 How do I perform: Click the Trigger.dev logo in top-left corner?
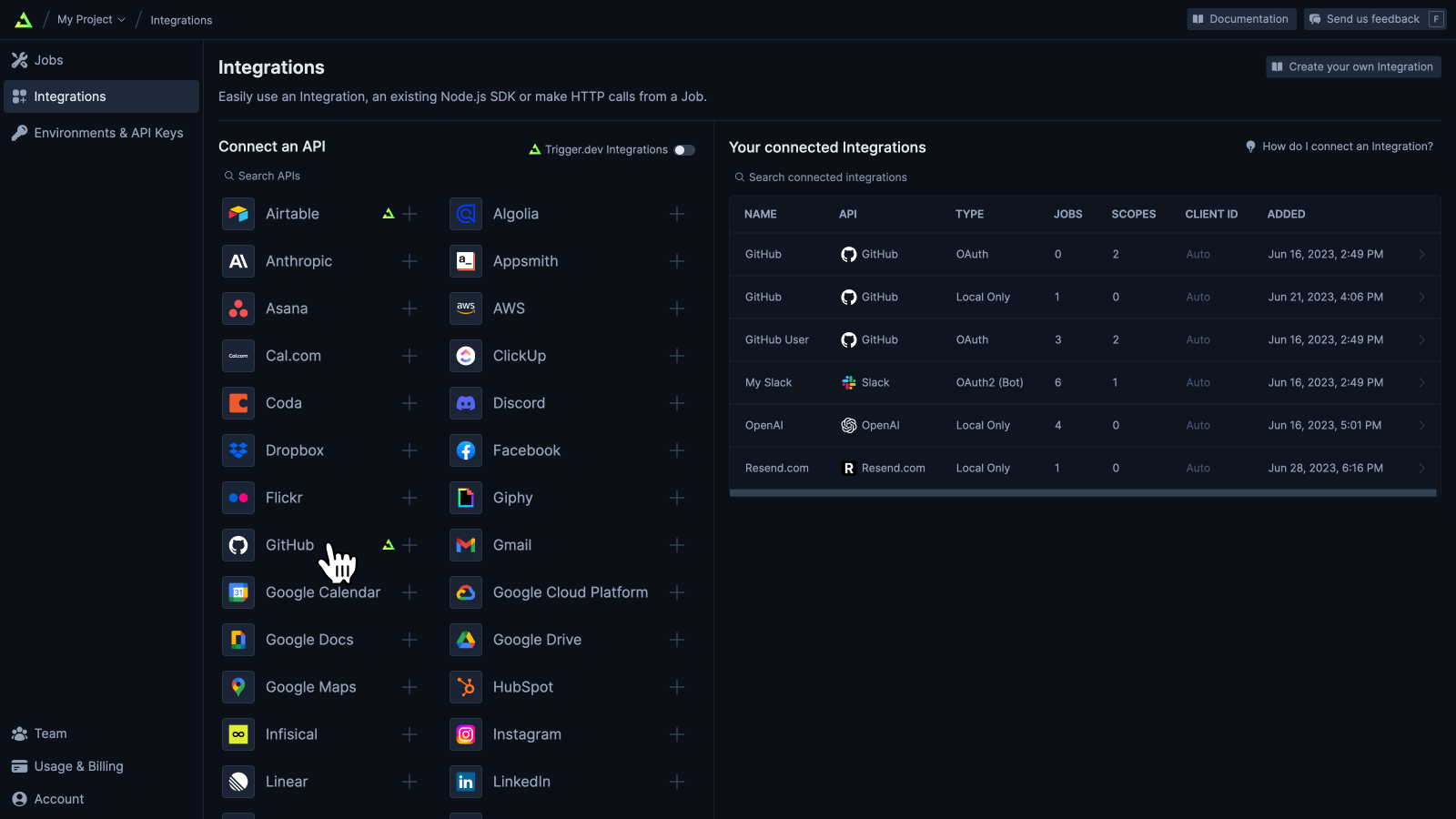click(x=24, y=20)
